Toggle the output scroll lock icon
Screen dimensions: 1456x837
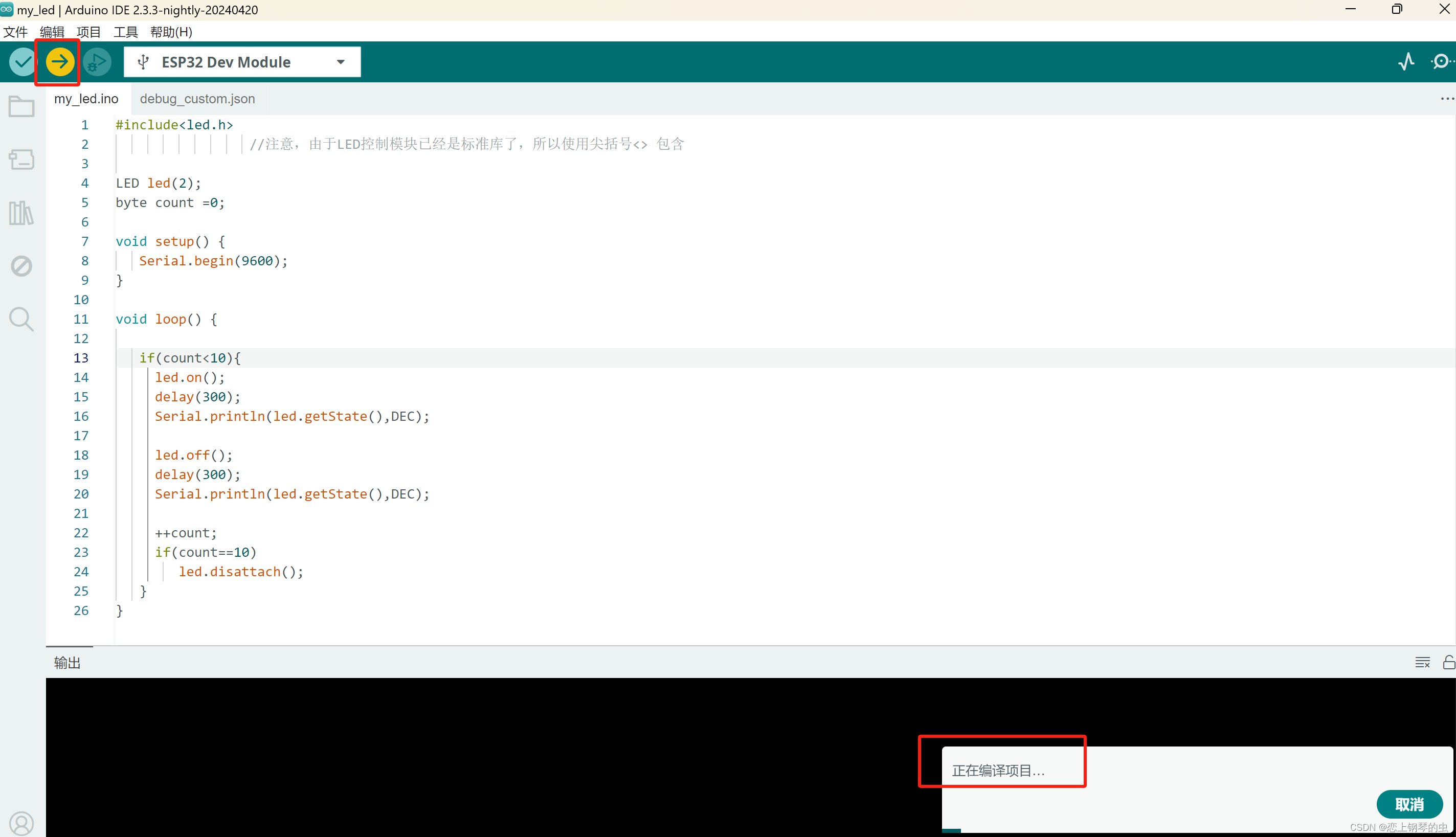[1449, 662]
